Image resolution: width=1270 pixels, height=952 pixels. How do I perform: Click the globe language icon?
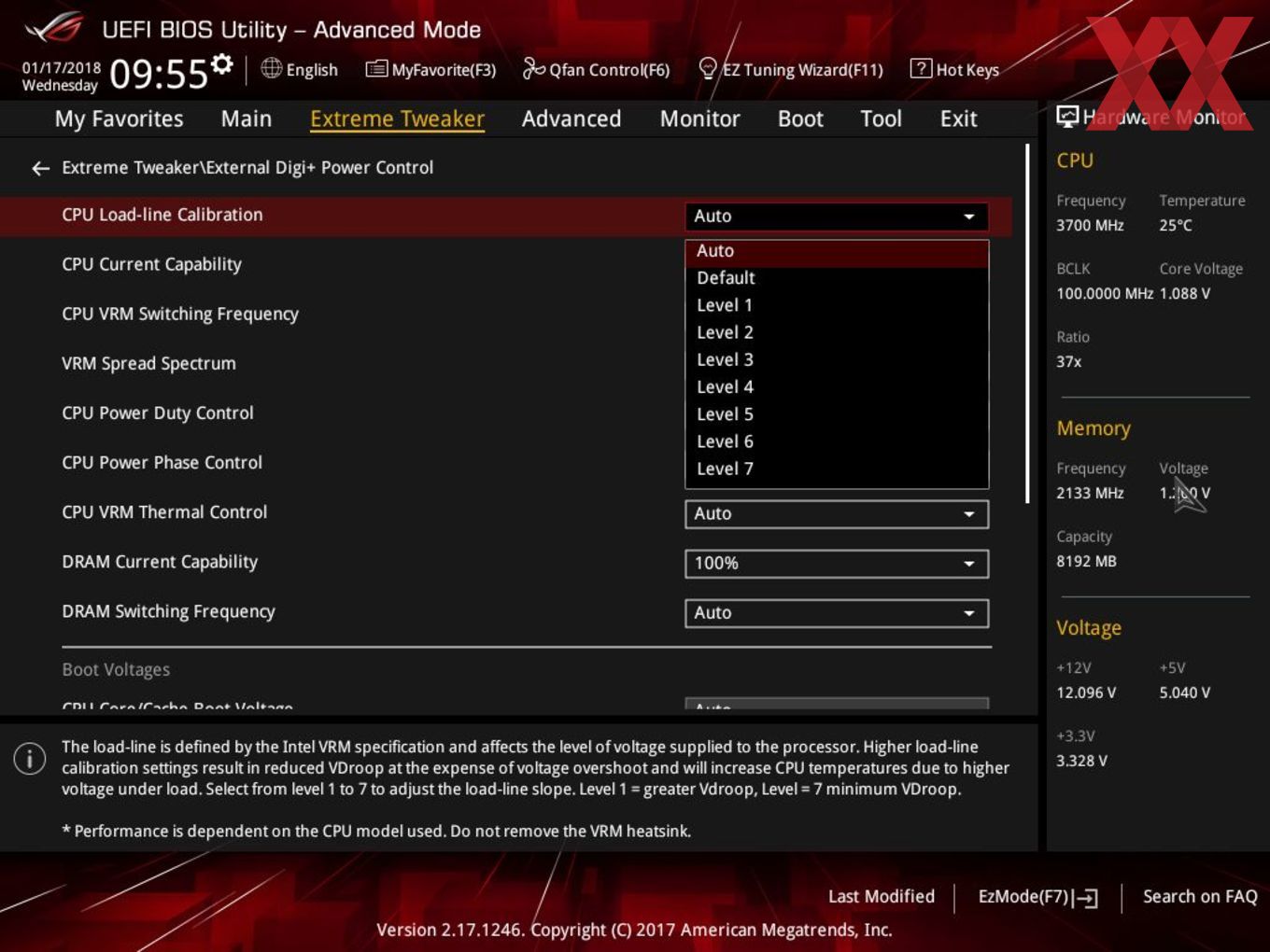tap(271, 68)
